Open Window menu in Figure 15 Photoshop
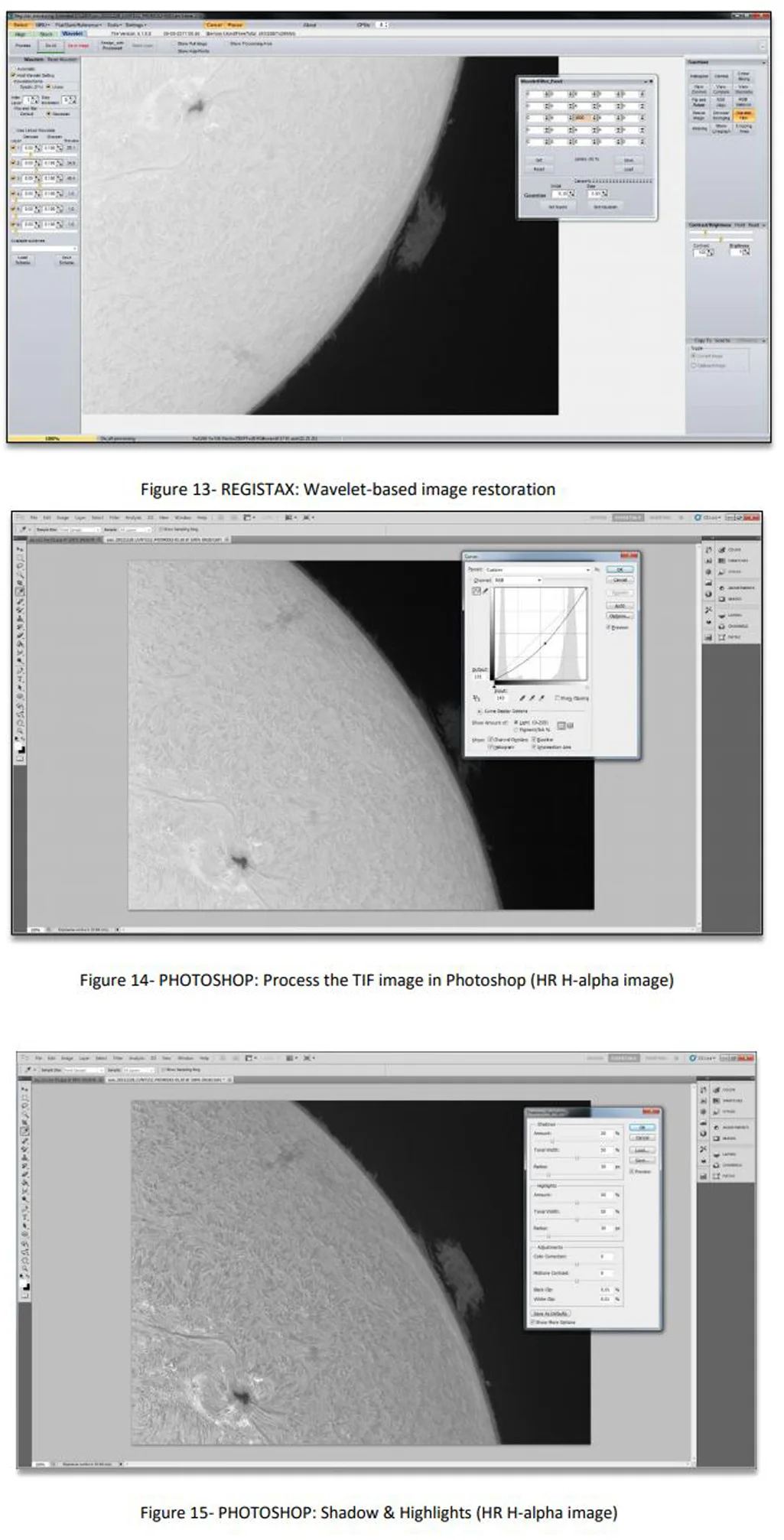The height and width of the screenshot is (1540, 784). pyautogui.click(x=186, y=1058)
